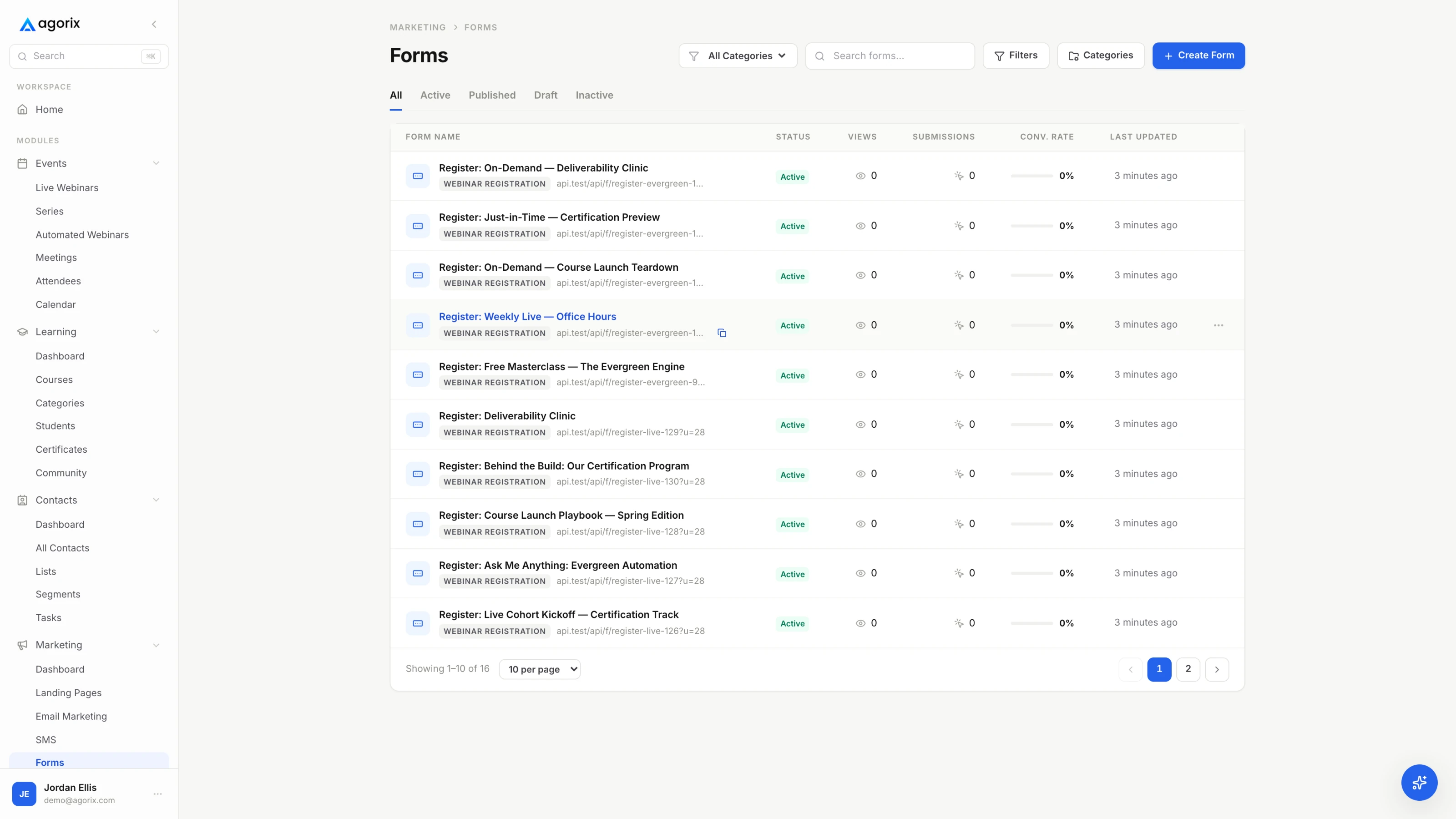Image resolution: width=1456 pixels, height=819 pixels.
Task: Open the Filters button
Action: pyautogui.click(x=1016, y=56)
